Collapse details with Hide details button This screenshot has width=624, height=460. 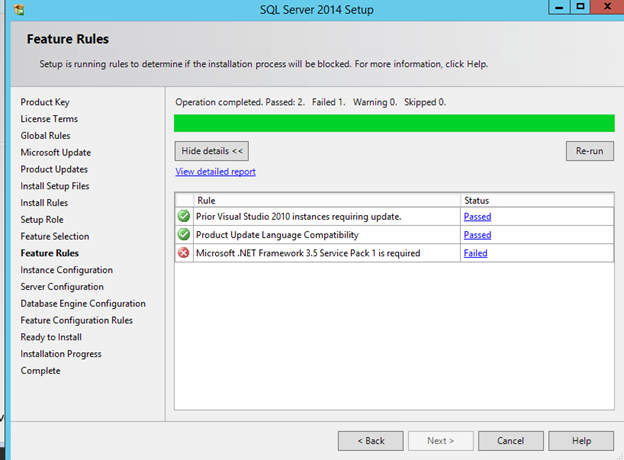(x=212, y=151)
